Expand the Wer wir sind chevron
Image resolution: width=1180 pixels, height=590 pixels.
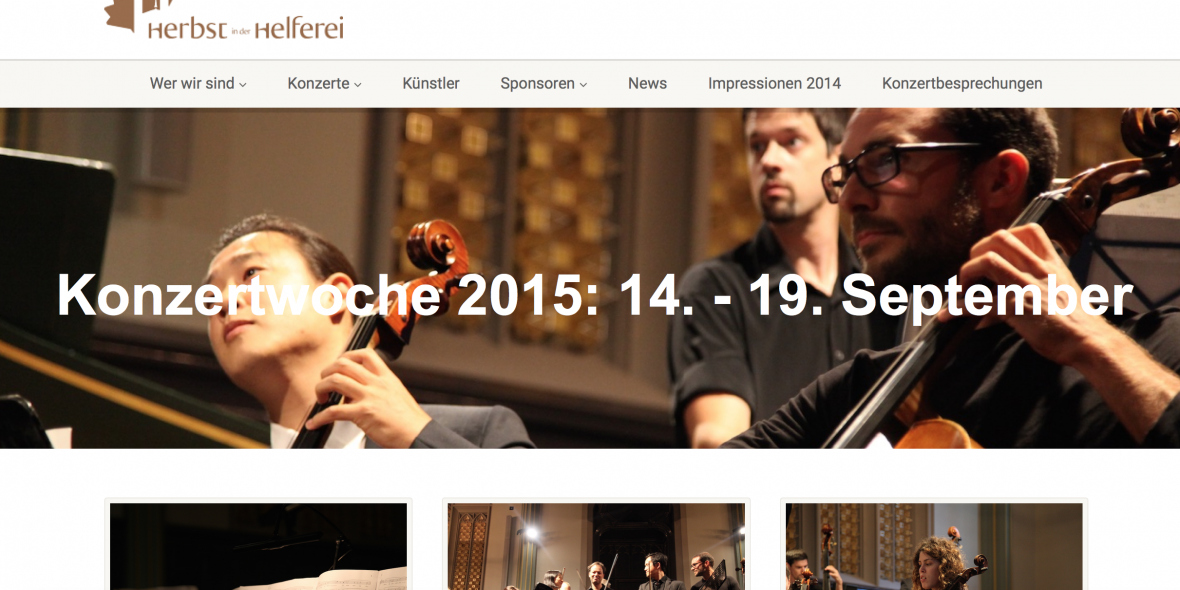click(242, 85)
